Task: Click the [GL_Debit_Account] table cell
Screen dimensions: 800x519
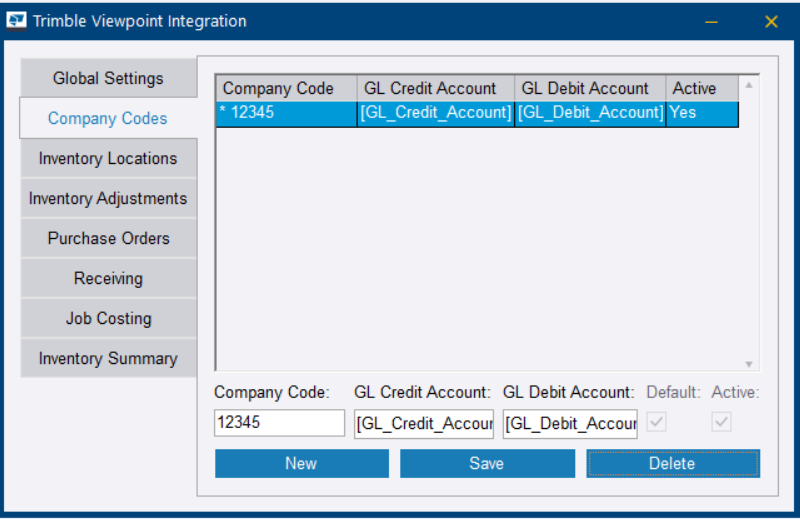Action: coord(590,113)
